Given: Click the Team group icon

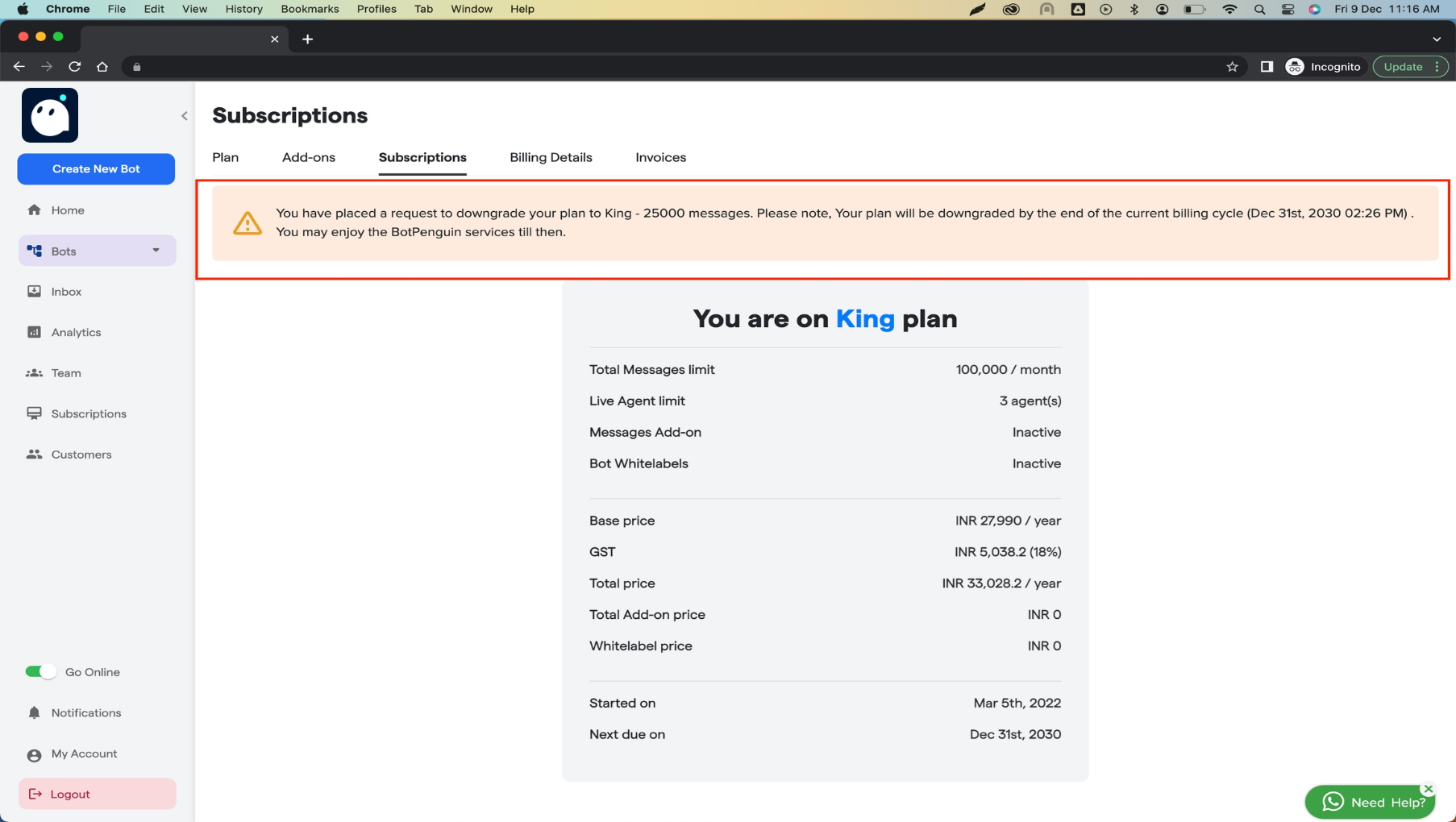Looking at the screenshot, I should pos(34,373).
